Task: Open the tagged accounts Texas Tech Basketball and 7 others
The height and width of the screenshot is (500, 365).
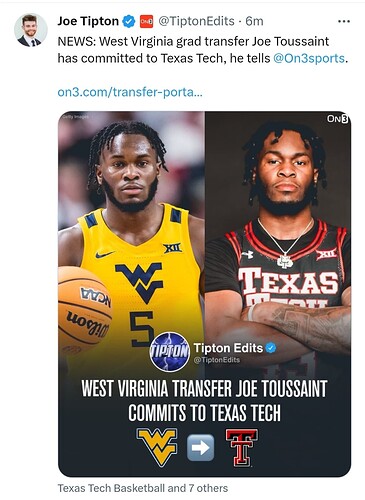Action: pyautogui.click(x=143, y=488)
